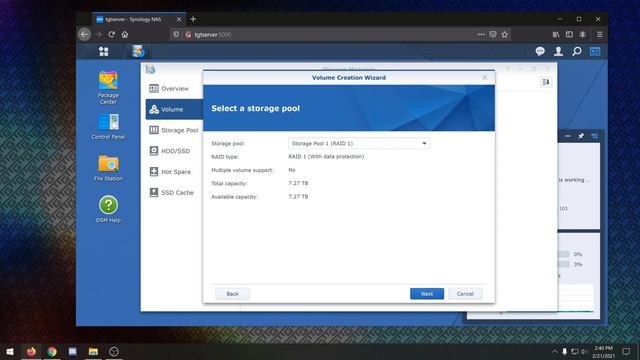
Task: Open Storage Pool section in sidebar
Action: tap(174, 130)
